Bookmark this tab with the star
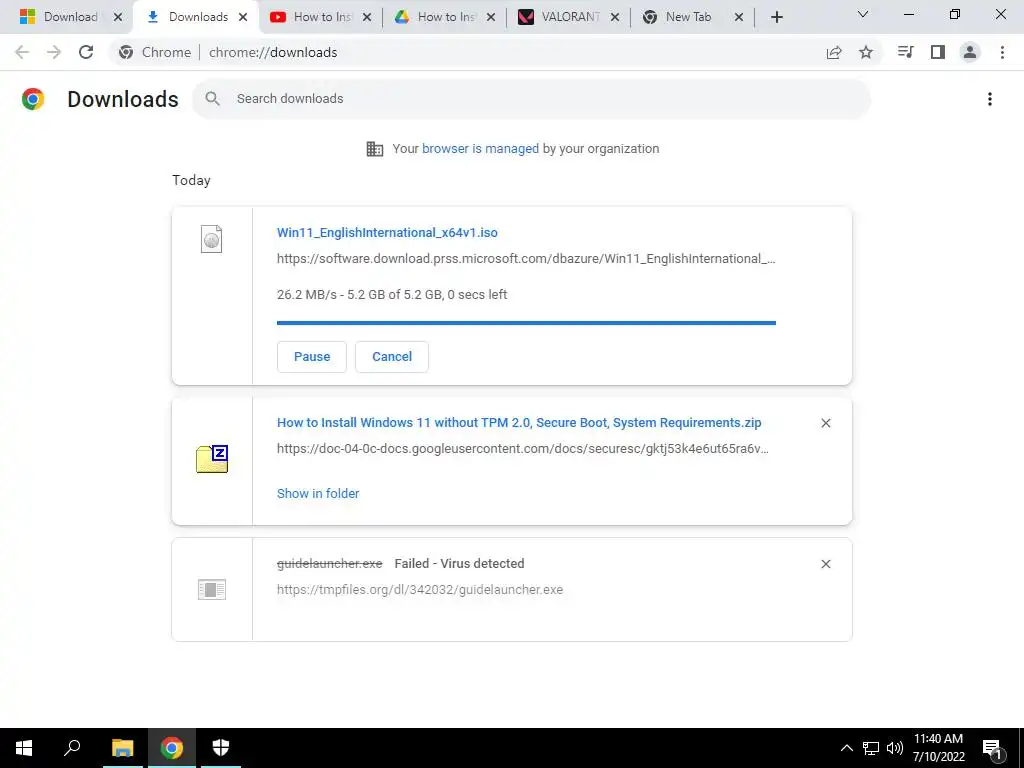The image size is (1024, 768). pos(866,52)
